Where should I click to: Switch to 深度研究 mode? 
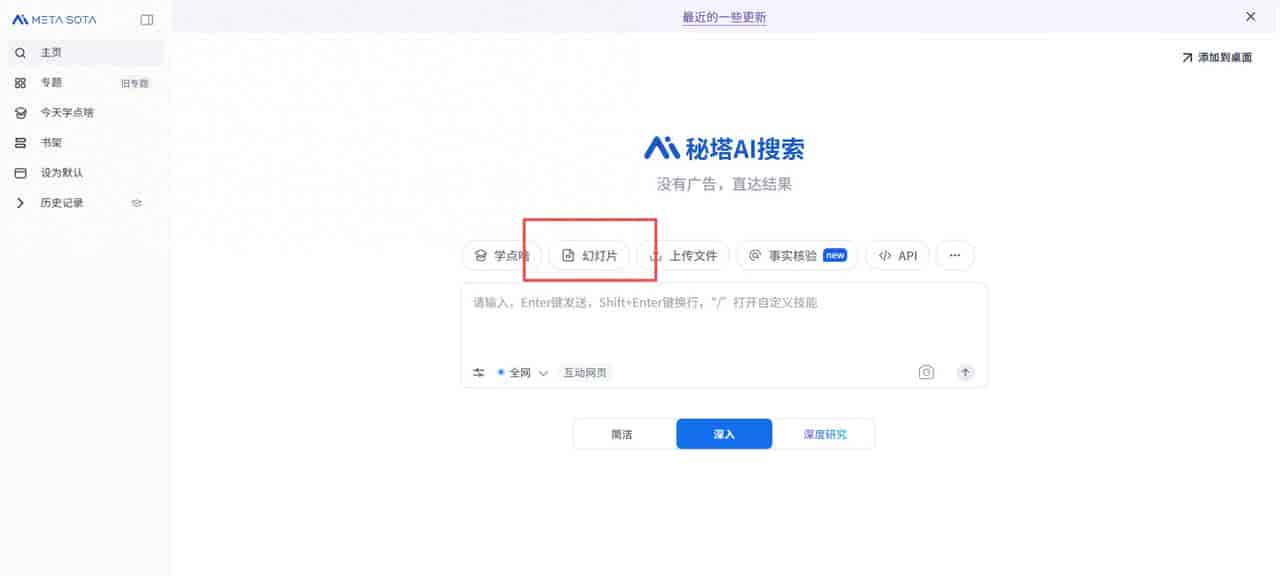point(825,434)
